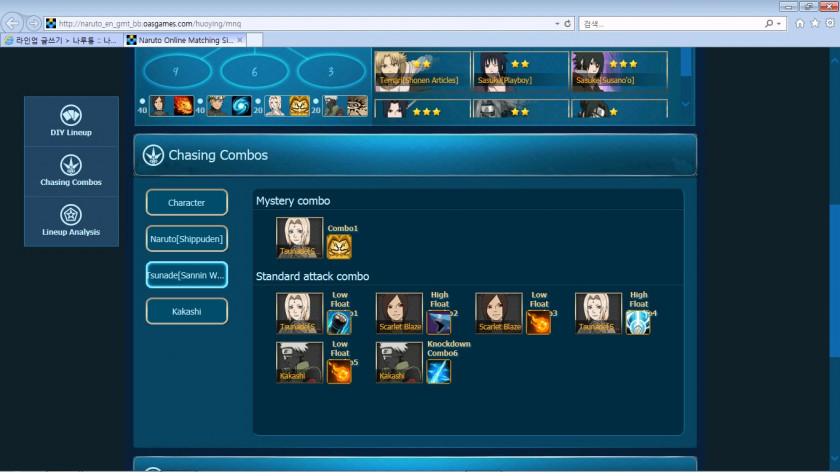Click Kakashi's Low Float fireball skill icon
Screen dimensions: 840x472
pyautogui.click(x=339, y=371)
